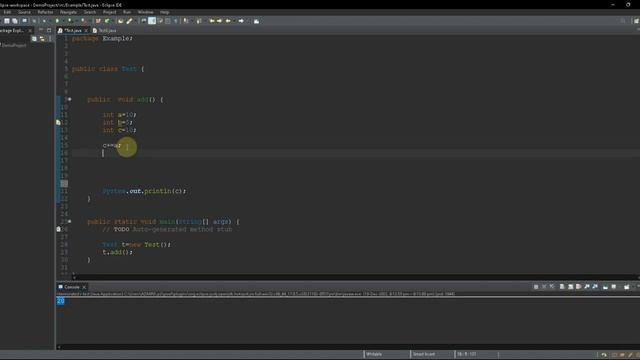Collapse the add() method fold at line 9
The width and height of the screenshot is (640, 360).
tap(69, 99)
